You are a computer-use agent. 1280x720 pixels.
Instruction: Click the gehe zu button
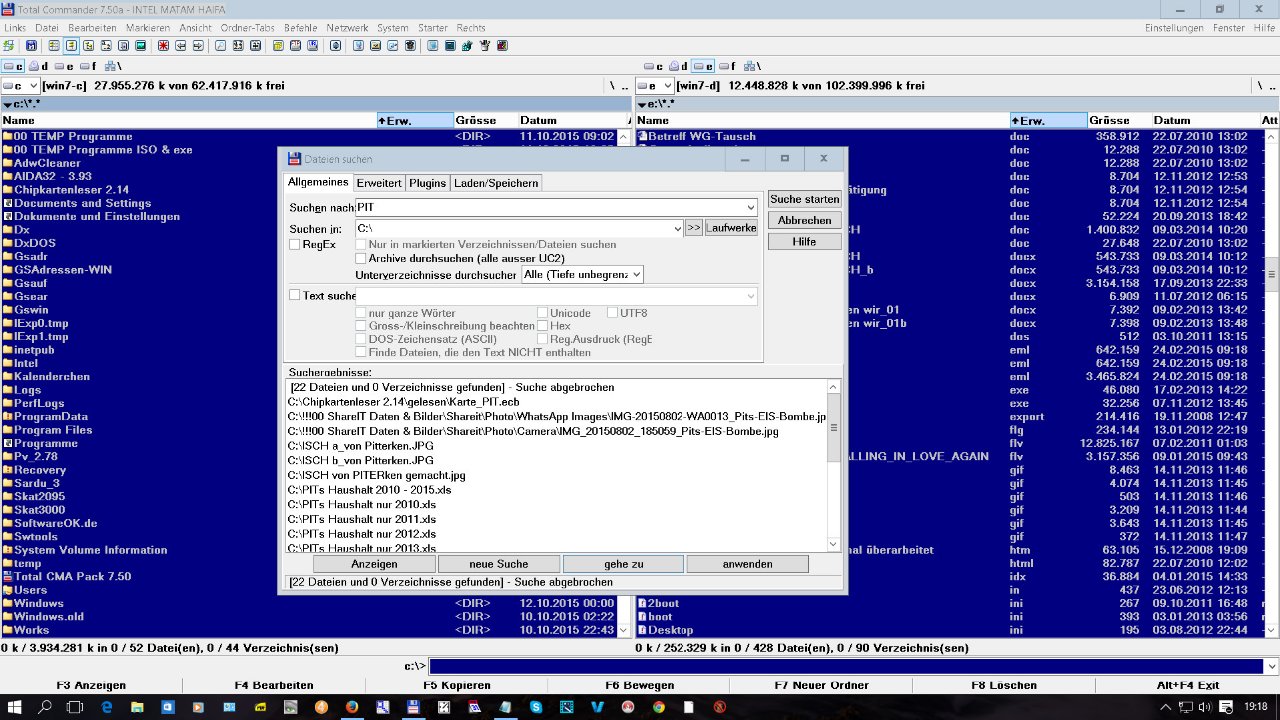[x=623, y=564]
